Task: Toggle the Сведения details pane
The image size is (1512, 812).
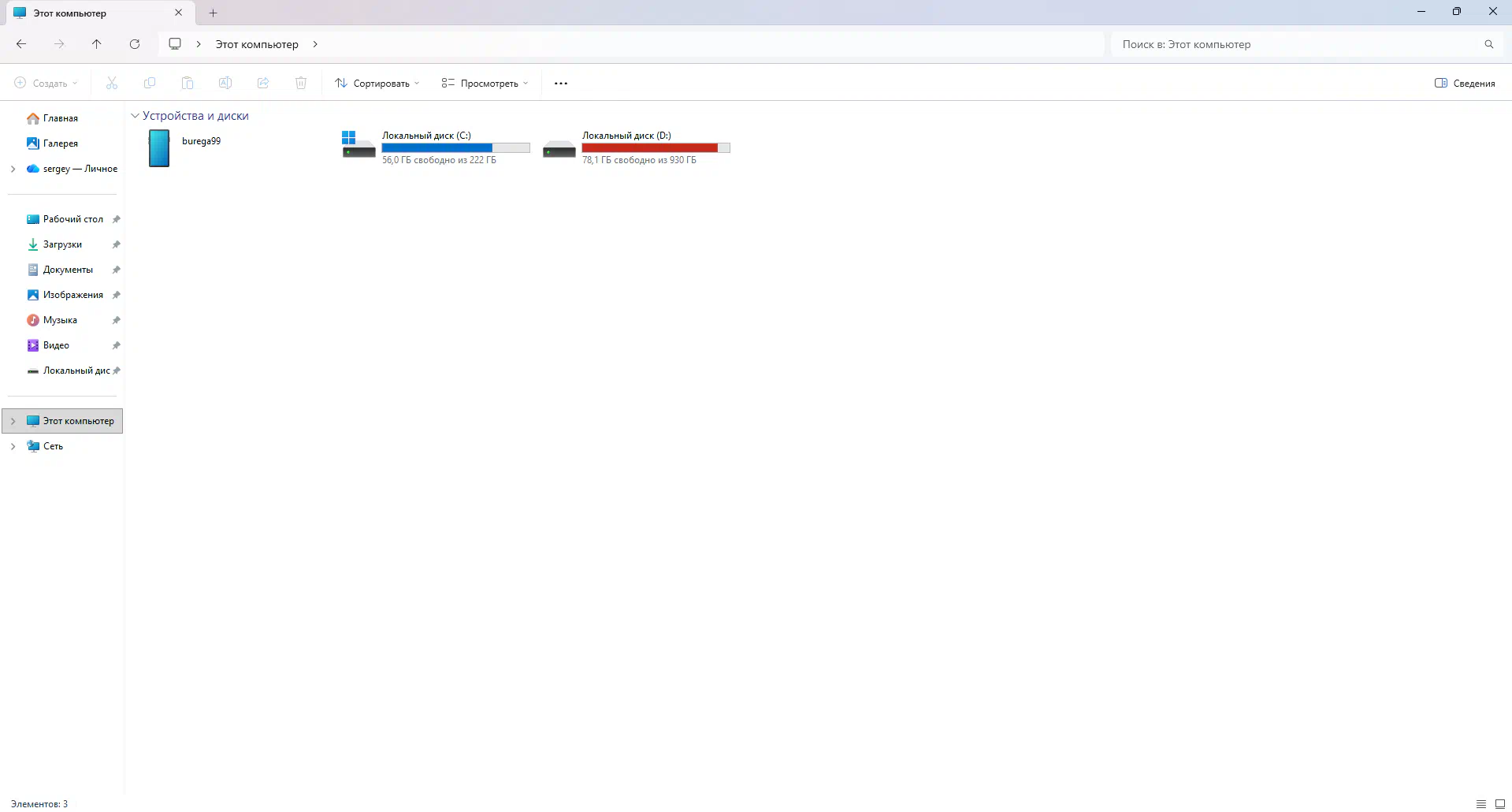Action: 1465,84
